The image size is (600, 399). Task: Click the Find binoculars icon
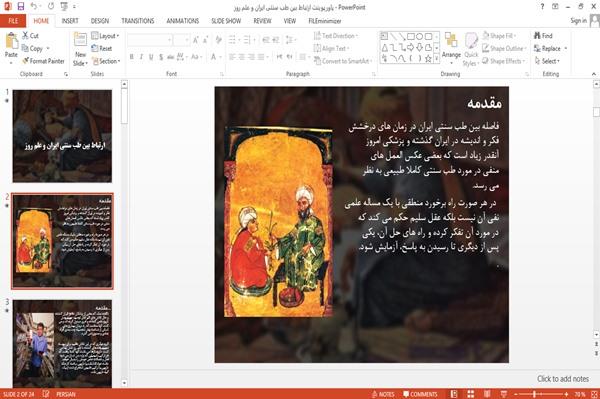[538, 36]
